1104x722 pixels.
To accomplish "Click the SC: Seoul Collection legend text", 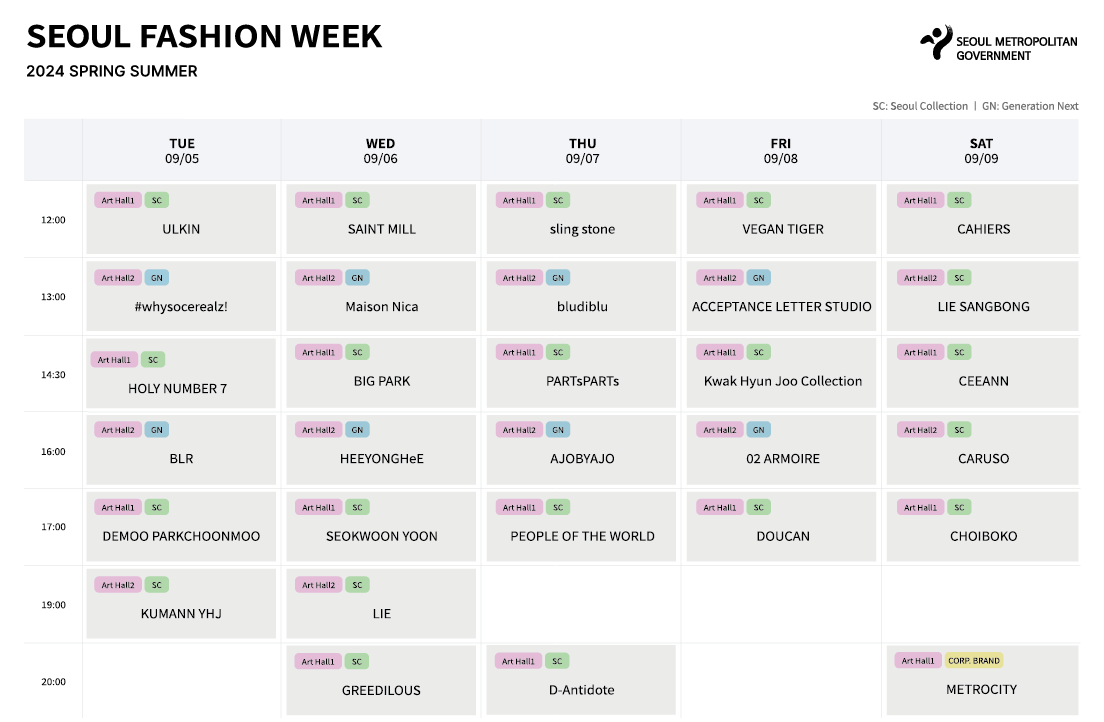I will [920, 106].
